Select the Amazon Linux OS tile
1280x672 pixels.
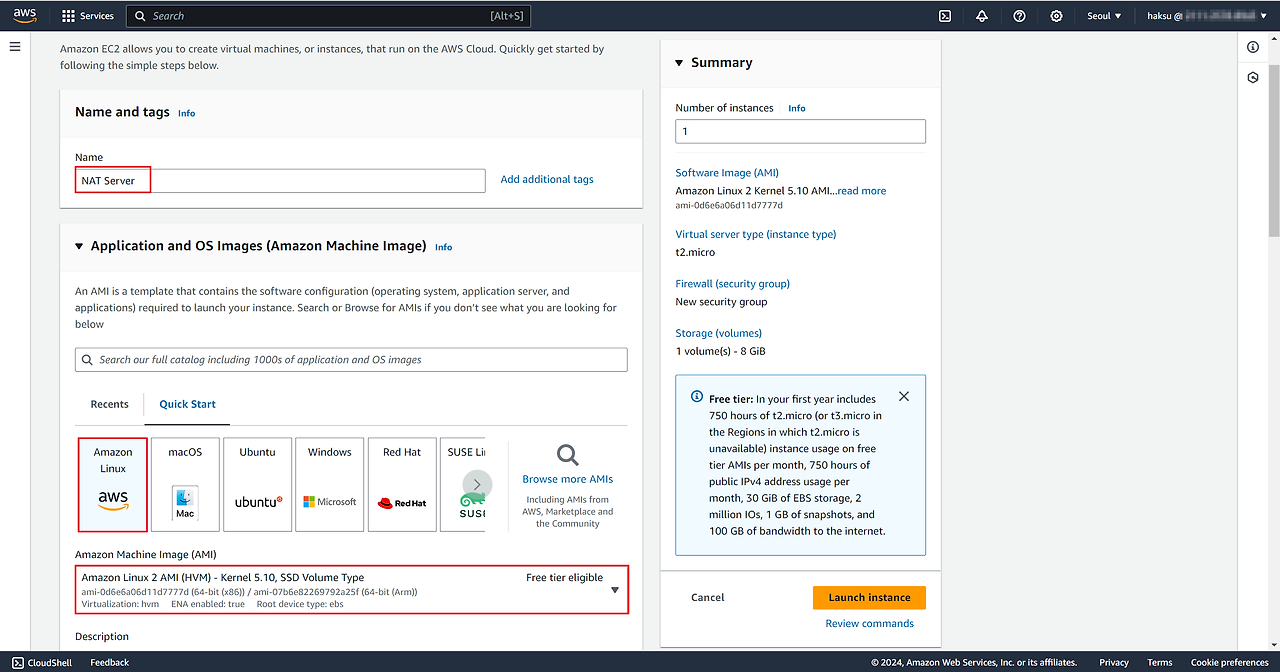113,484
